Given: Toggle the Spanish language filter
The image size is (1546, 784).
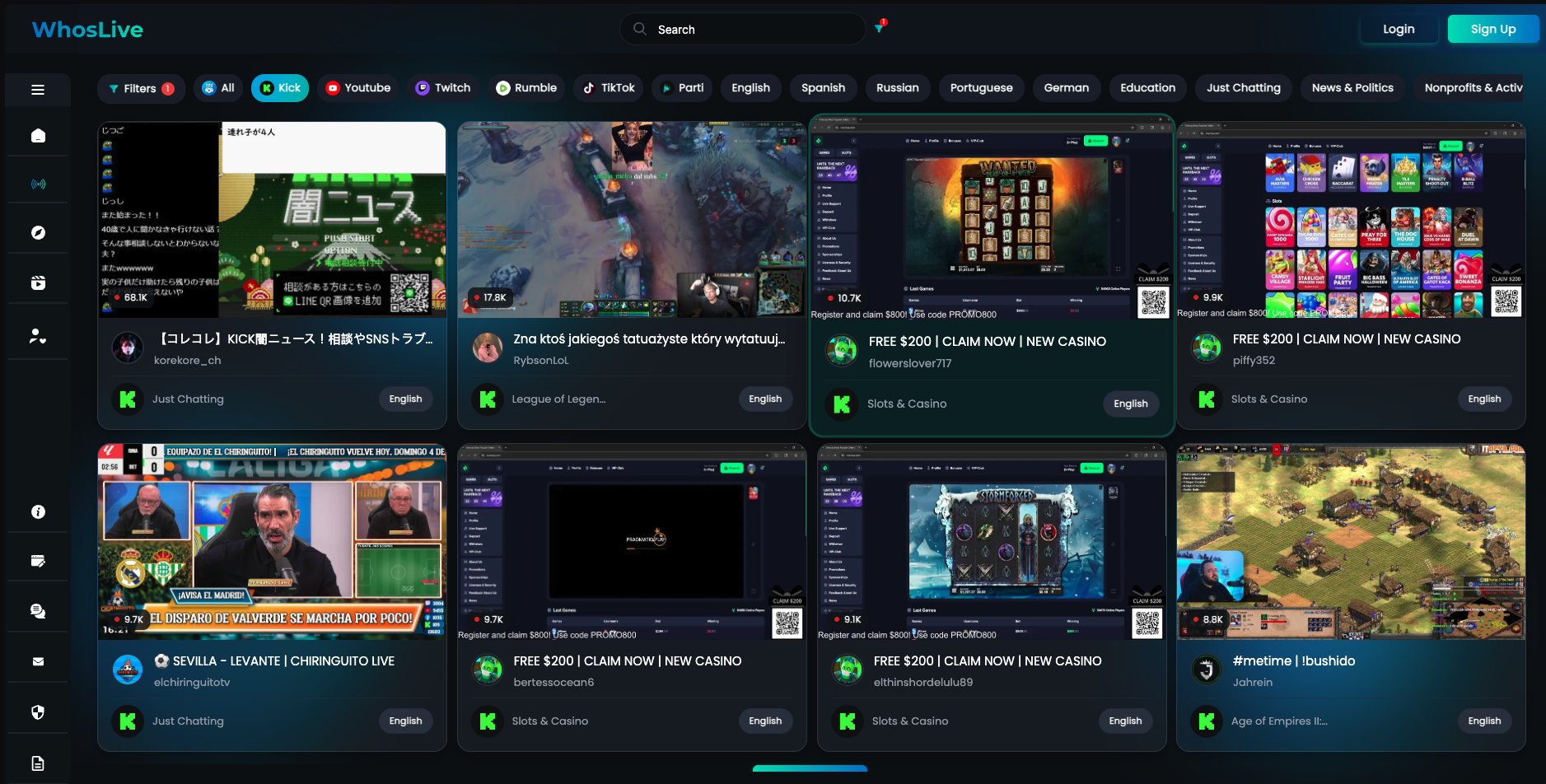Looking at the screenshot, I should tap(824, 88).
